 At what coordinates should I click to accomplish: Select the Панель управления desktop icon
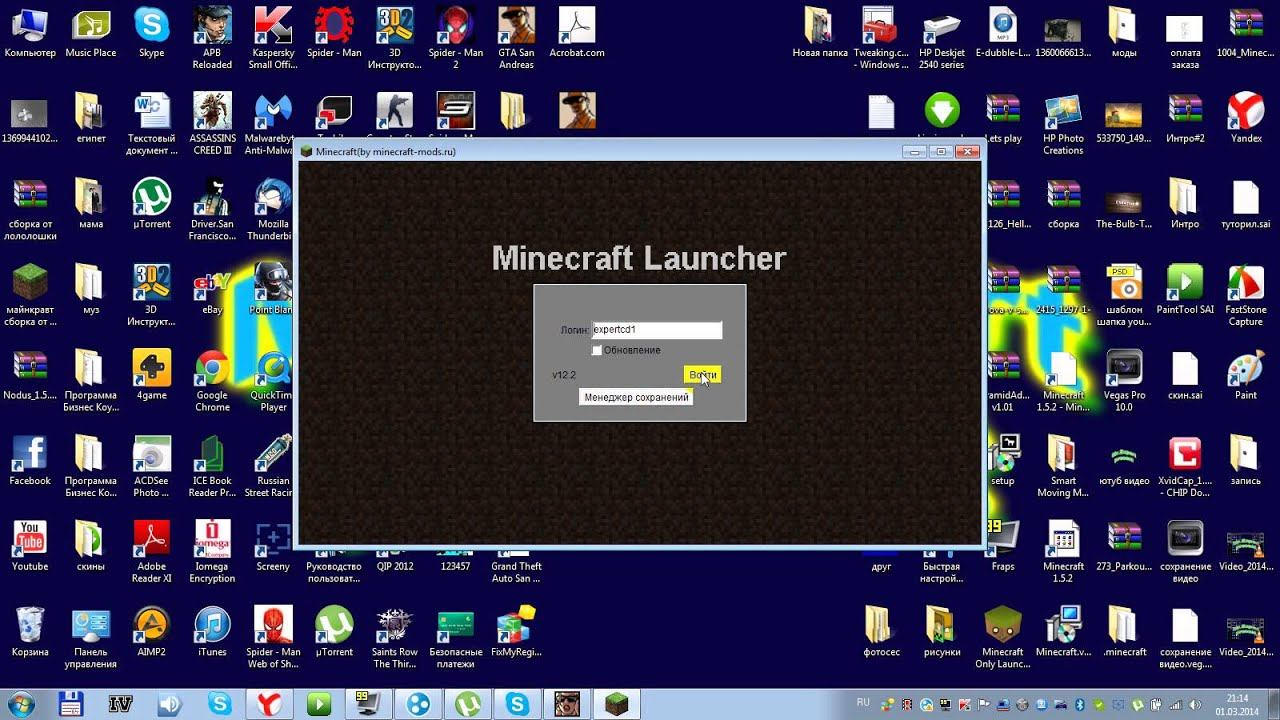[91, 638]
